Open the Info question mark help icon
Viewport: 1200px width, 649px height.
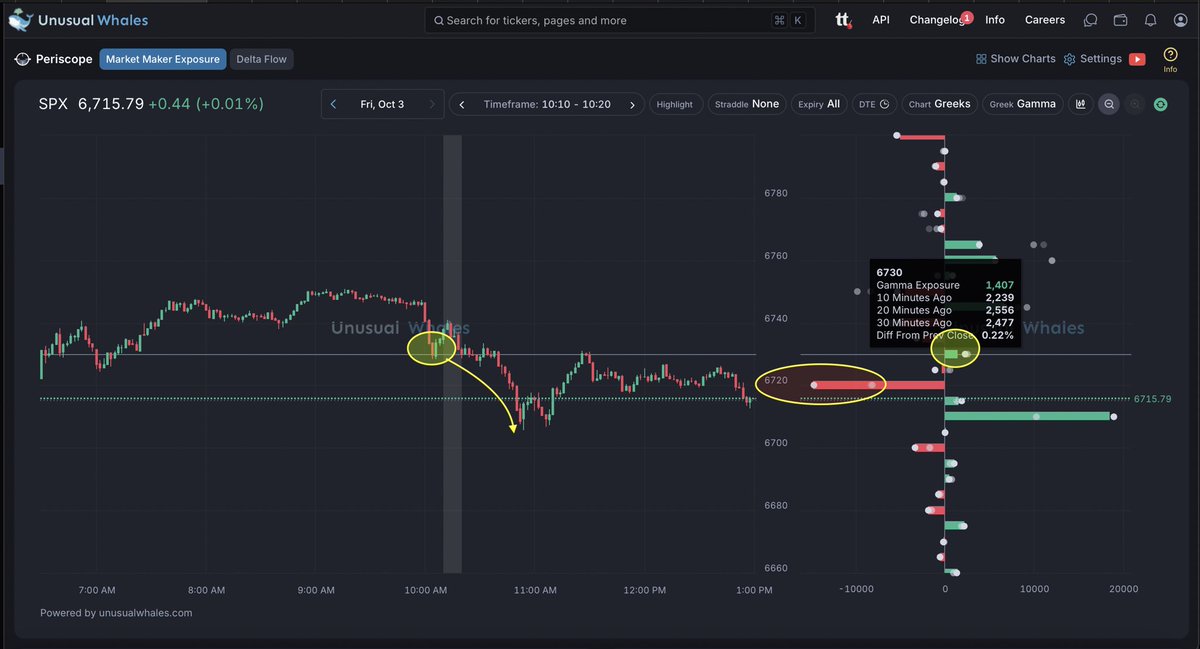pyautogui.click(x=1170, y=55)
